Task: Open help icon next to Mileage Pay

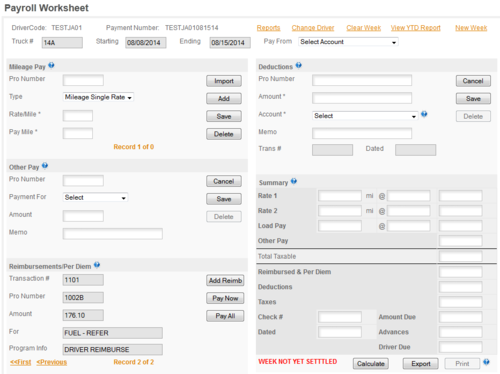Action: coord(51,65)
